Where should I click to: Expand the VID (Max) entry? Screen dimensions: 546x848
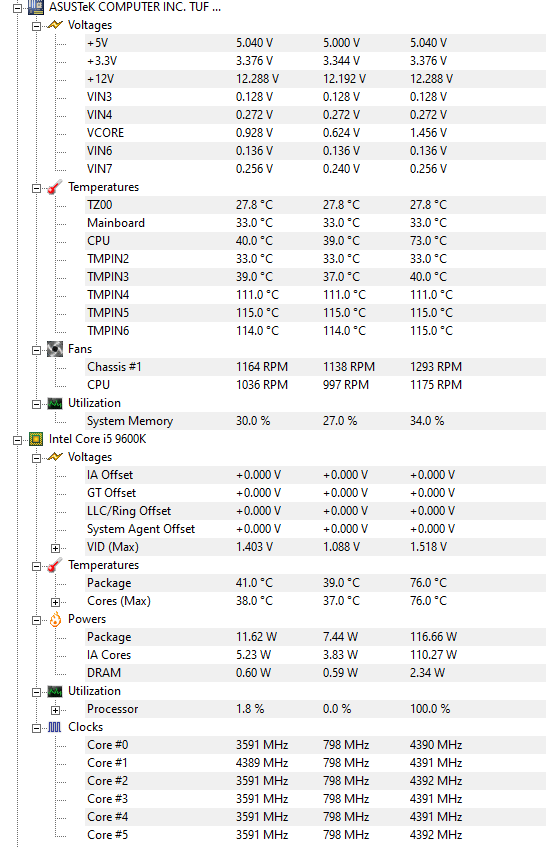click(x=55, y=548)
